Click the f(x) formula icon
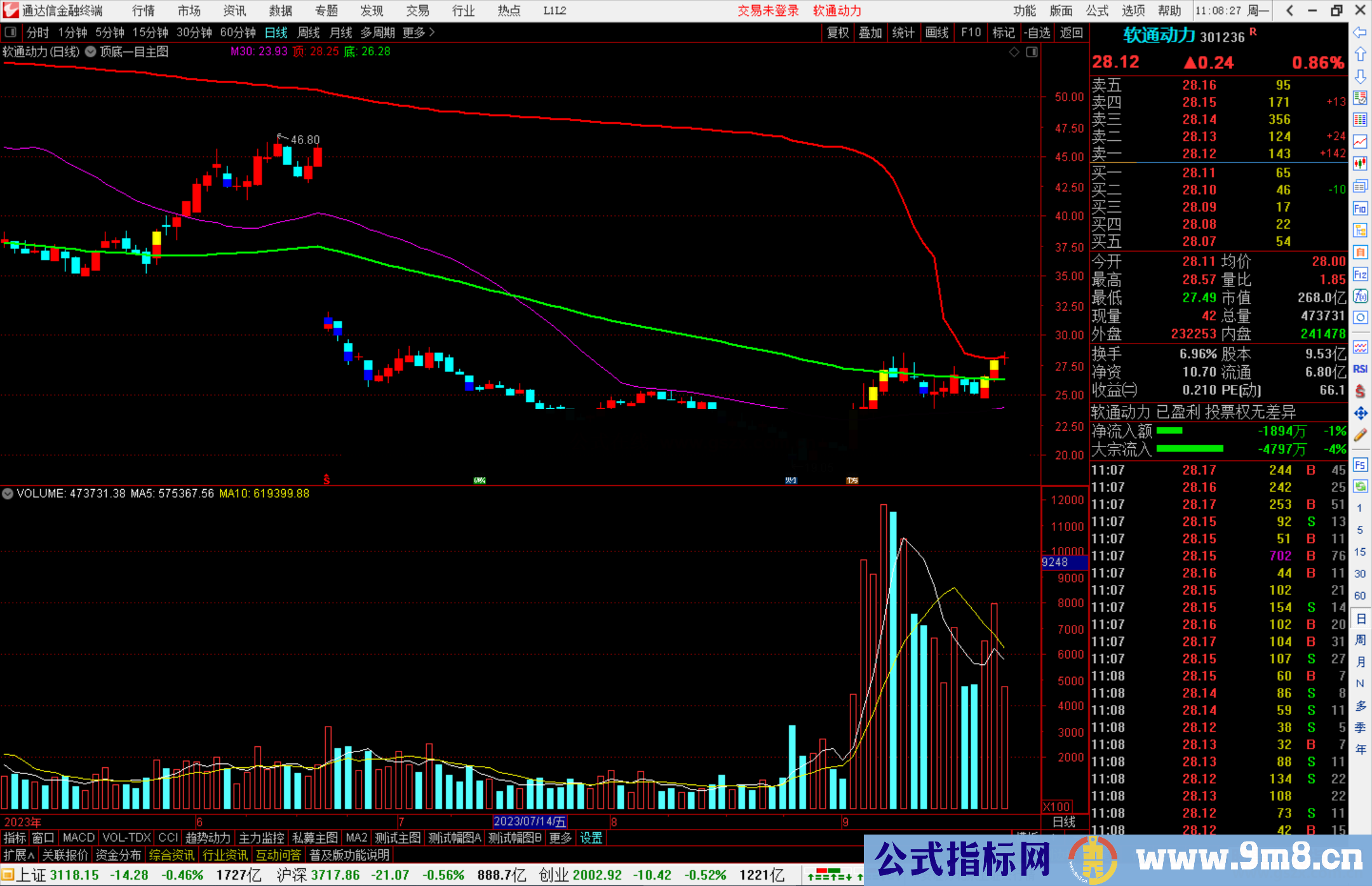 (1359, 296)
